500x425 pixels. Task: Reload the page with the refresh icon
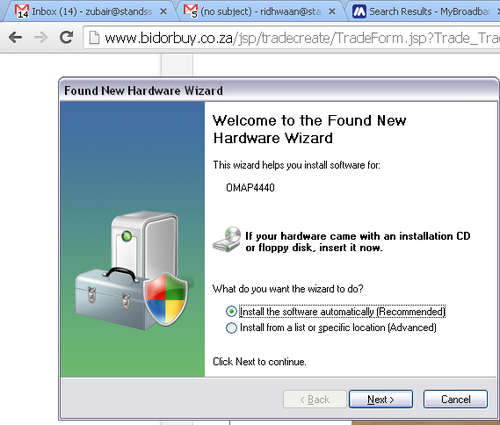click(x=66, y=37)
